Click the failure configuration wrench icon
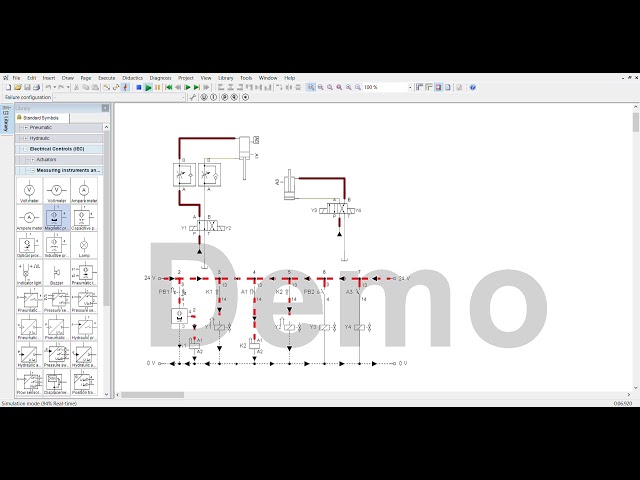 point(193,97)
